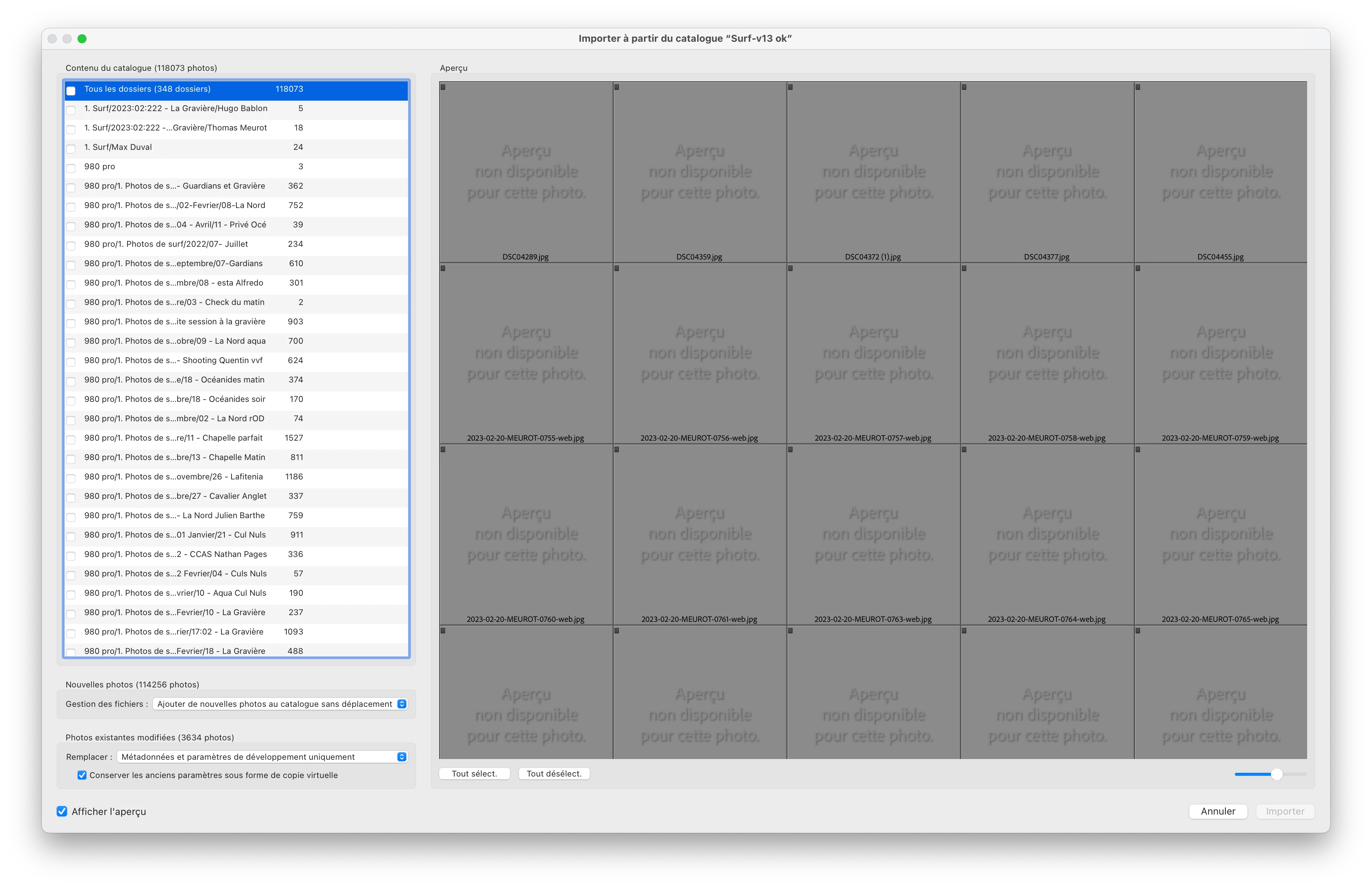1372x888 pixels.
Task: Open the 'Remplacer' dropdown menu
Action: pyautogui.click(x=262, y=757)
